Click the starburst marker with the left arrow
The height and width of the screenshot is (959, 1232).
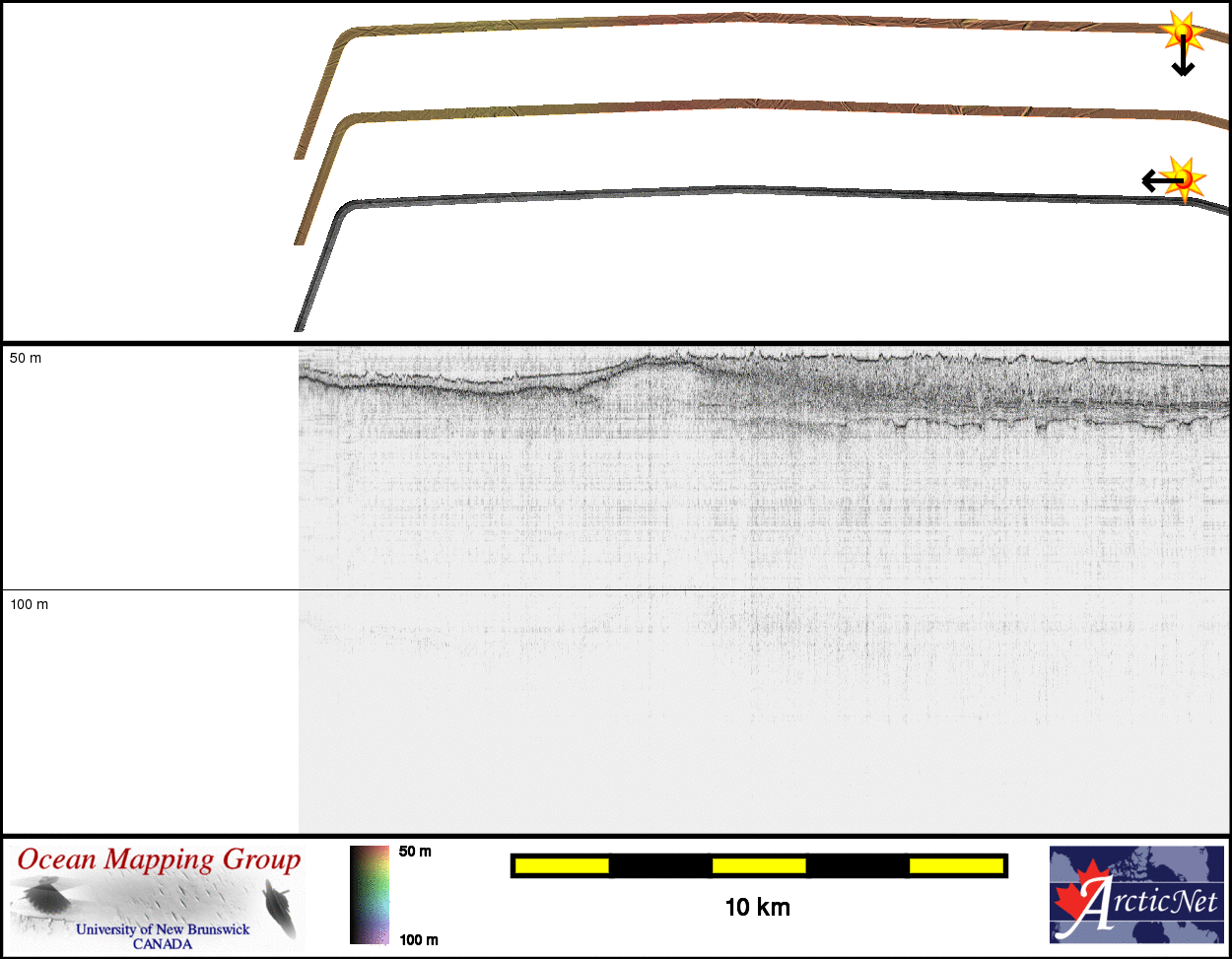click(1185, 177)
